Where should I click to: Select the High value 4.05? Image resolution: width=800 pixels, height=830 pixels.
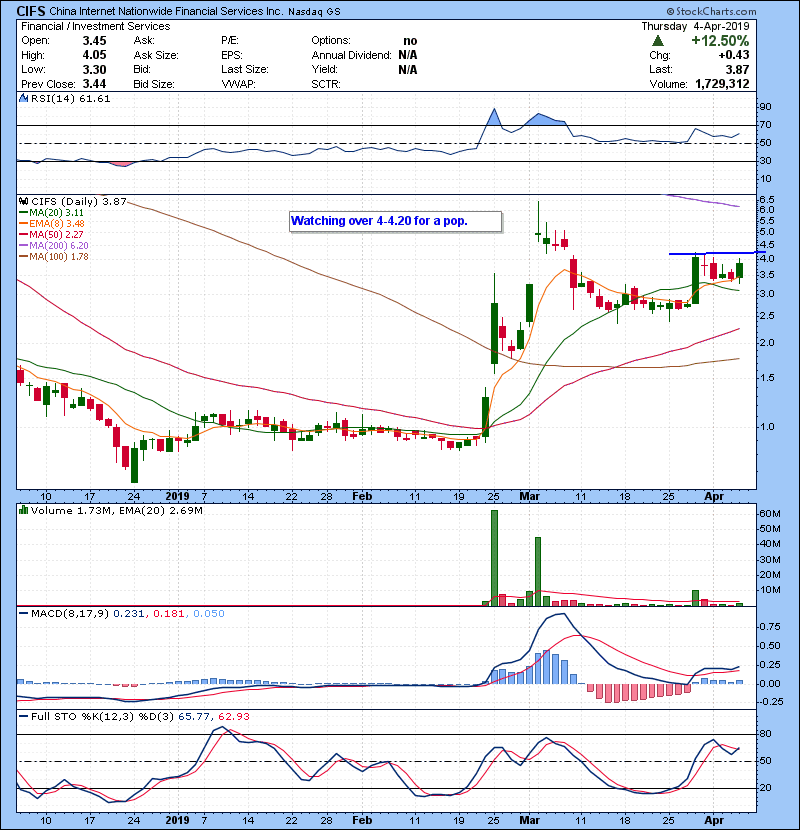tap(94, 55)
